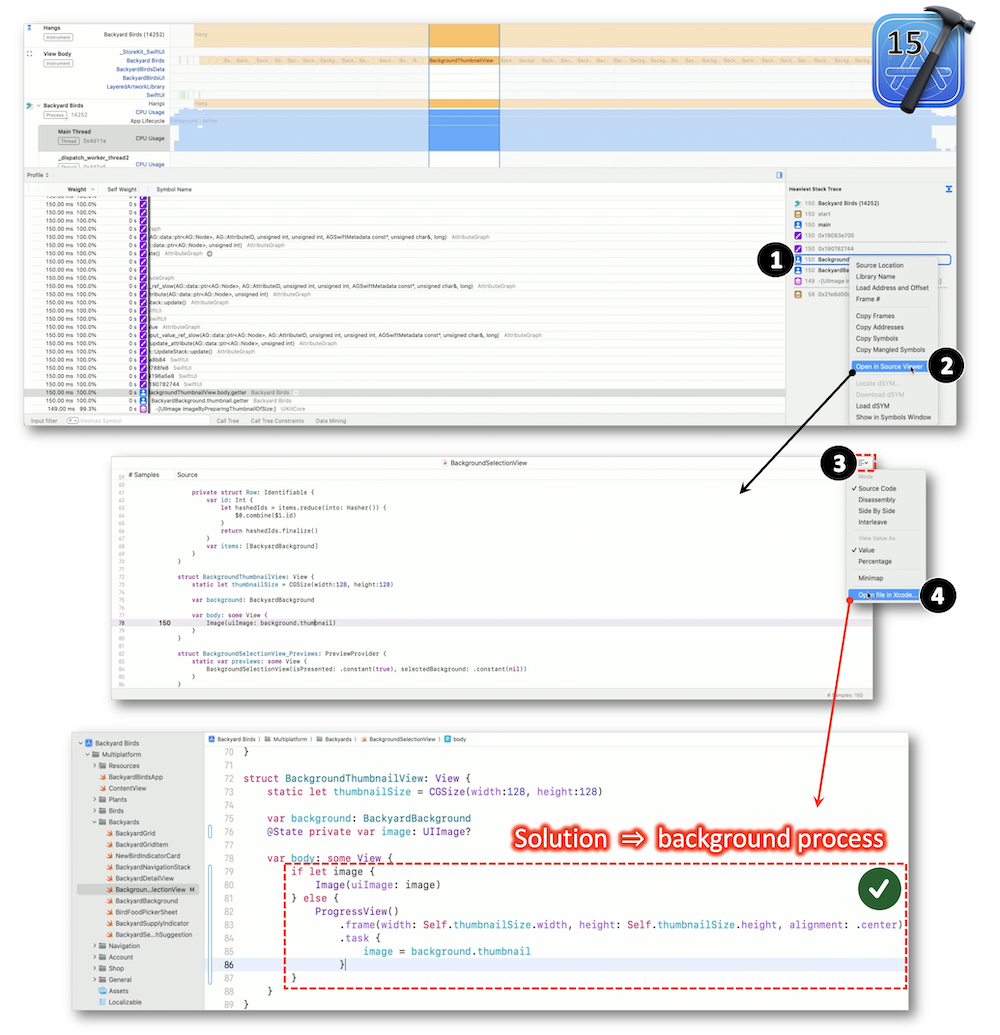Click the purple icon next to 0x19083e700
Screen dimensions: 1000x1035
(x=797, y=235)
